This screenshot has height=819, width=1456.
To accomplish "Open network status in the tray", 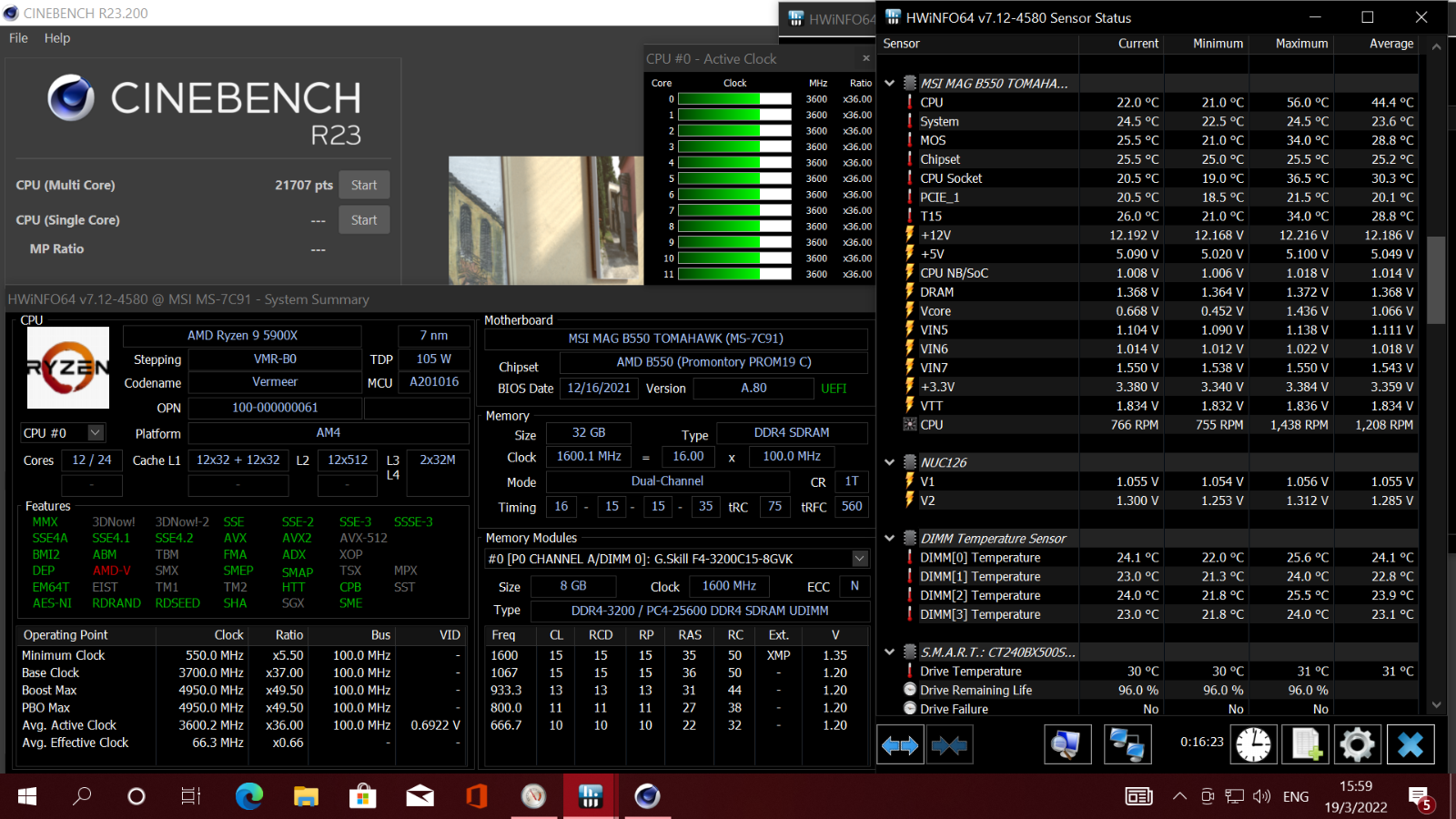I will click(x=1234, y=796).
